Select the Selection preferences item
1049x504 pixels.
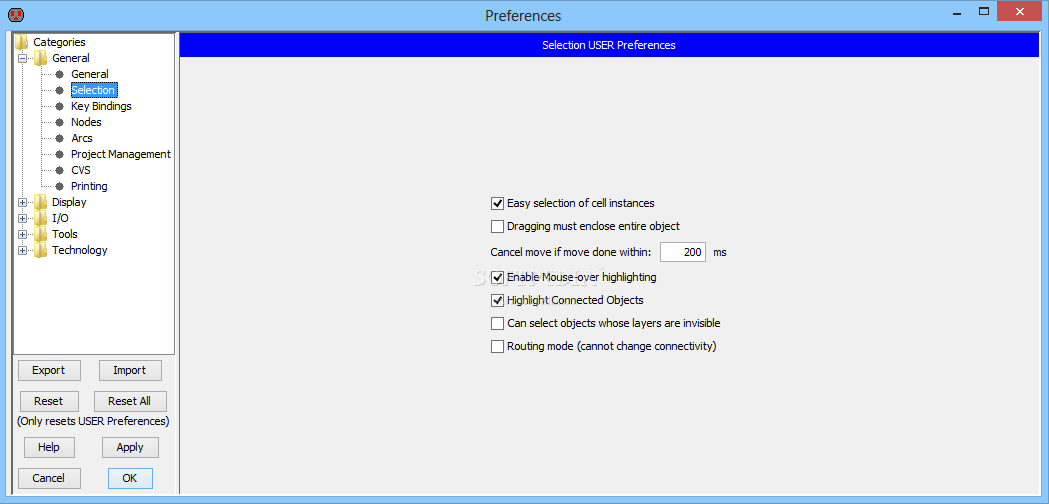(94, 90)
